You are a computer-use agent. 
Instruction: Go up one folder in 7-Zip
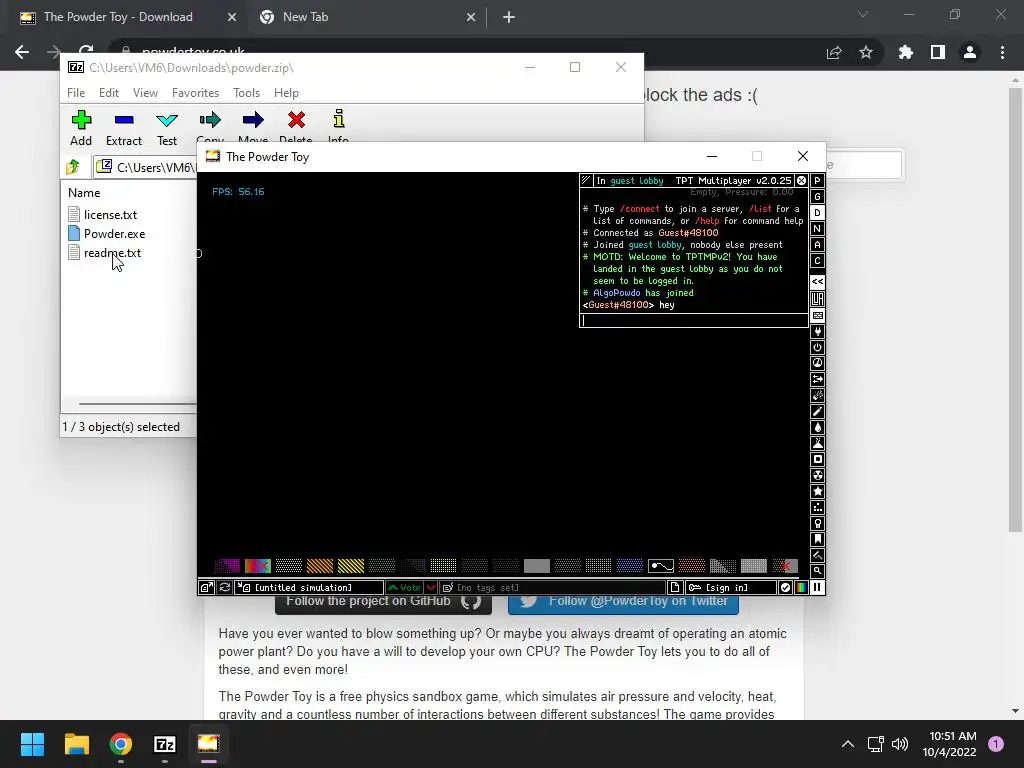point(73,167)
